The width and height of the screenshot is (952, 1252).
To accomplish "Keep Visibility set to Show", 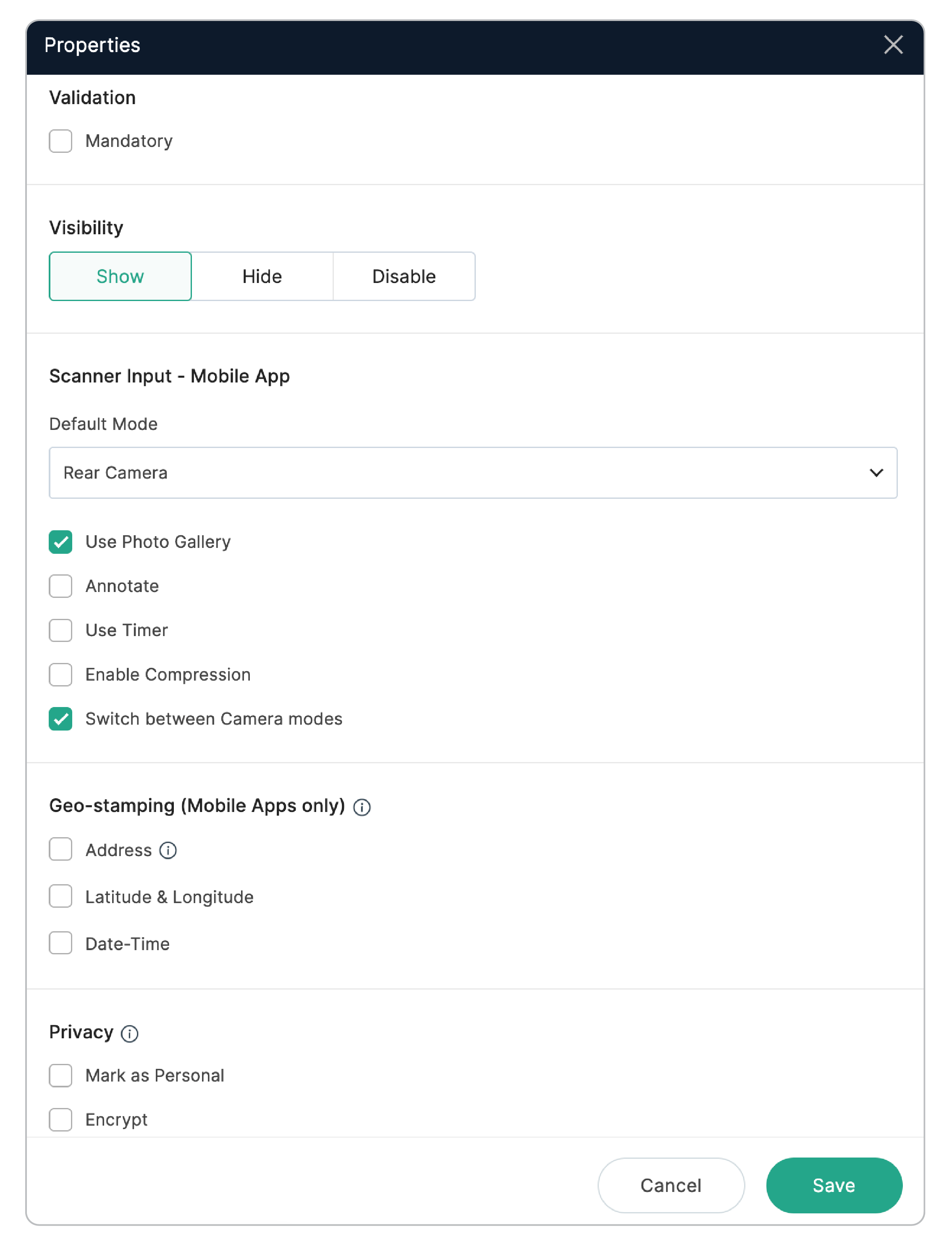I will (120, 276).
